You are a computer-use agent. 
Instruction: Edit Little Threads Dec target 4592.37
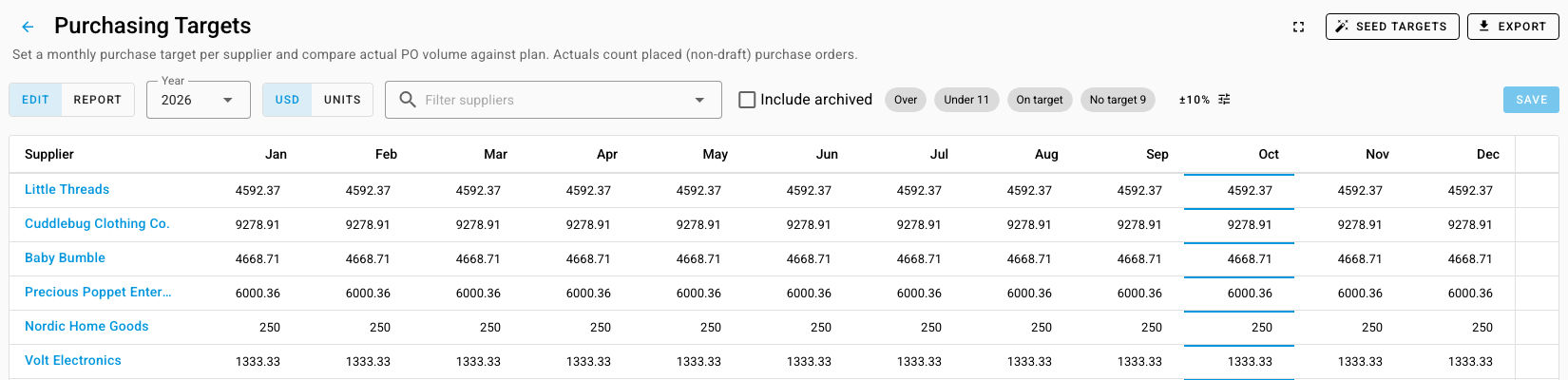[1470, 191]
